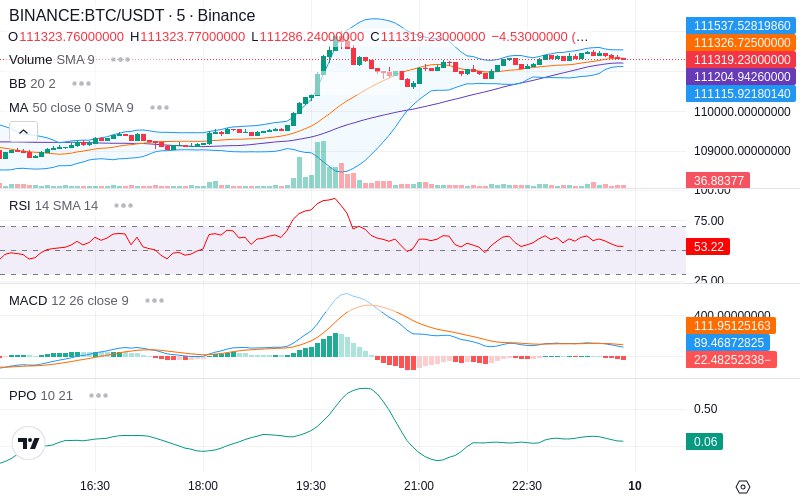Click the 22:30 time axis label
The height and width of the screenshot is (500, 800).
527,486
